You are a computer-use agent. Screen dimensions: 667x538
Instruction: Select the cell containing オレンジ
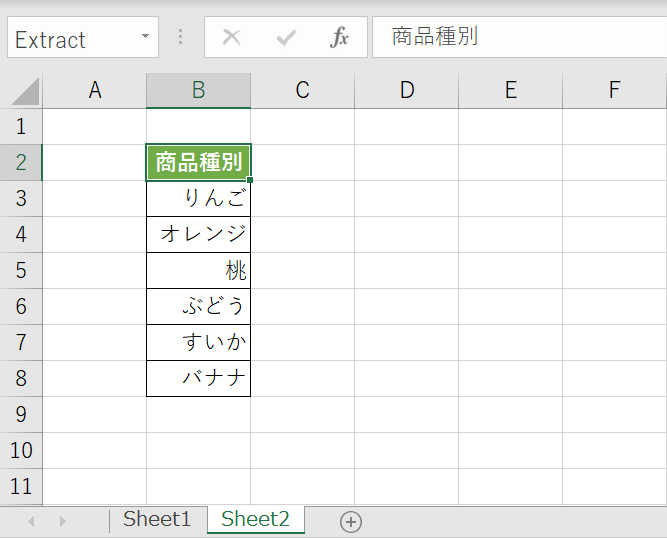click(199, 235)
